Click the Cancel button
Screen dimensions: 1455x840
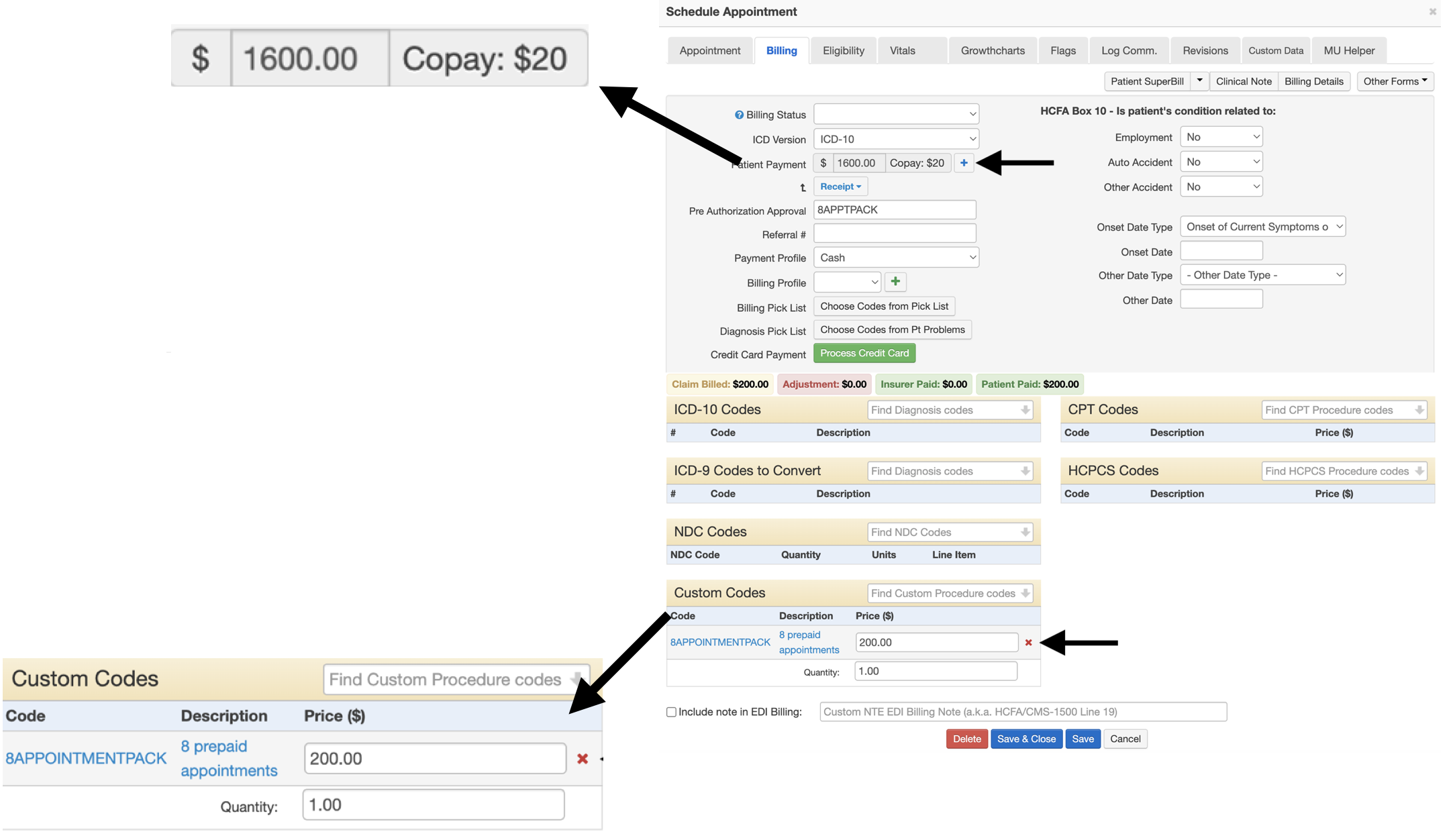tap(1125, 739)
